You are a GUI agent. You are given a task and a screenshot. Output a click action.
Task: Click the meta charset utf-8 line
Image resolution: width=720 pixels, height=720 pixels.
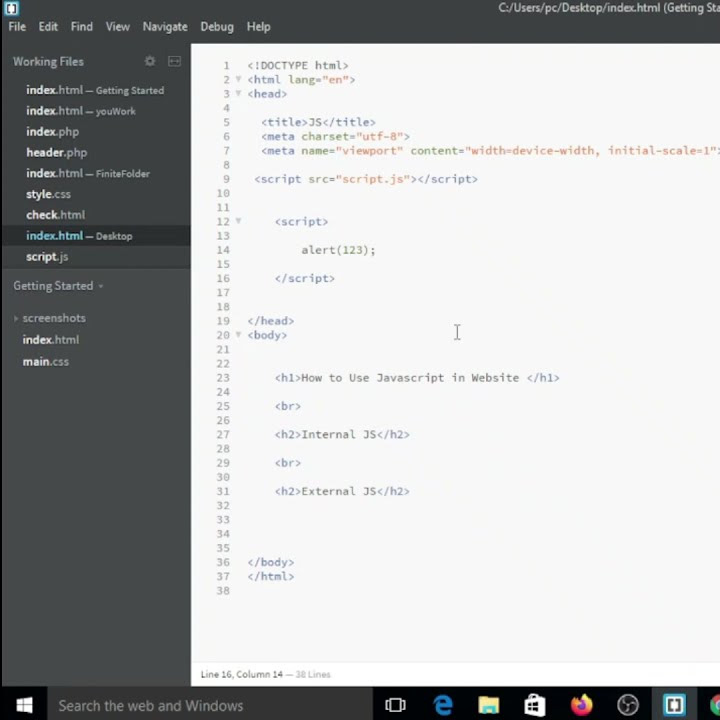[335, 136]
